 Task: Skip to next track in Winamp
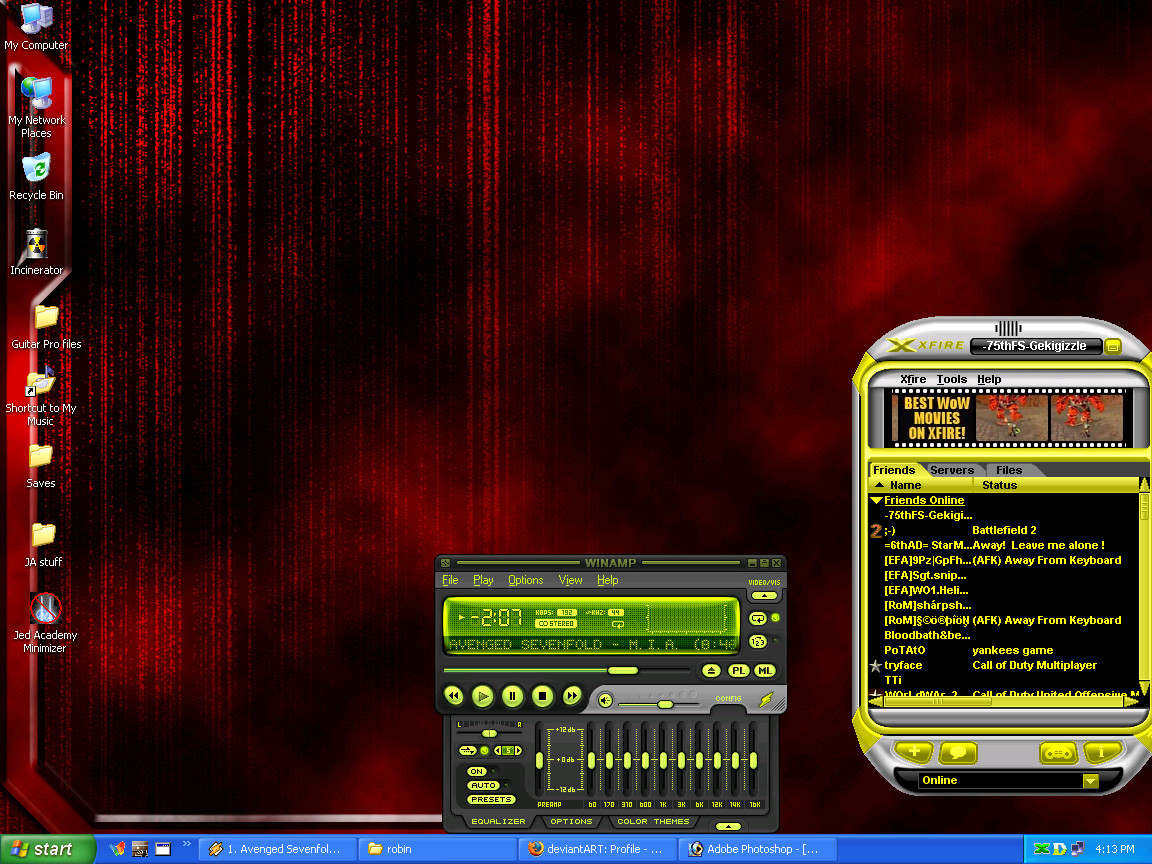572,695
